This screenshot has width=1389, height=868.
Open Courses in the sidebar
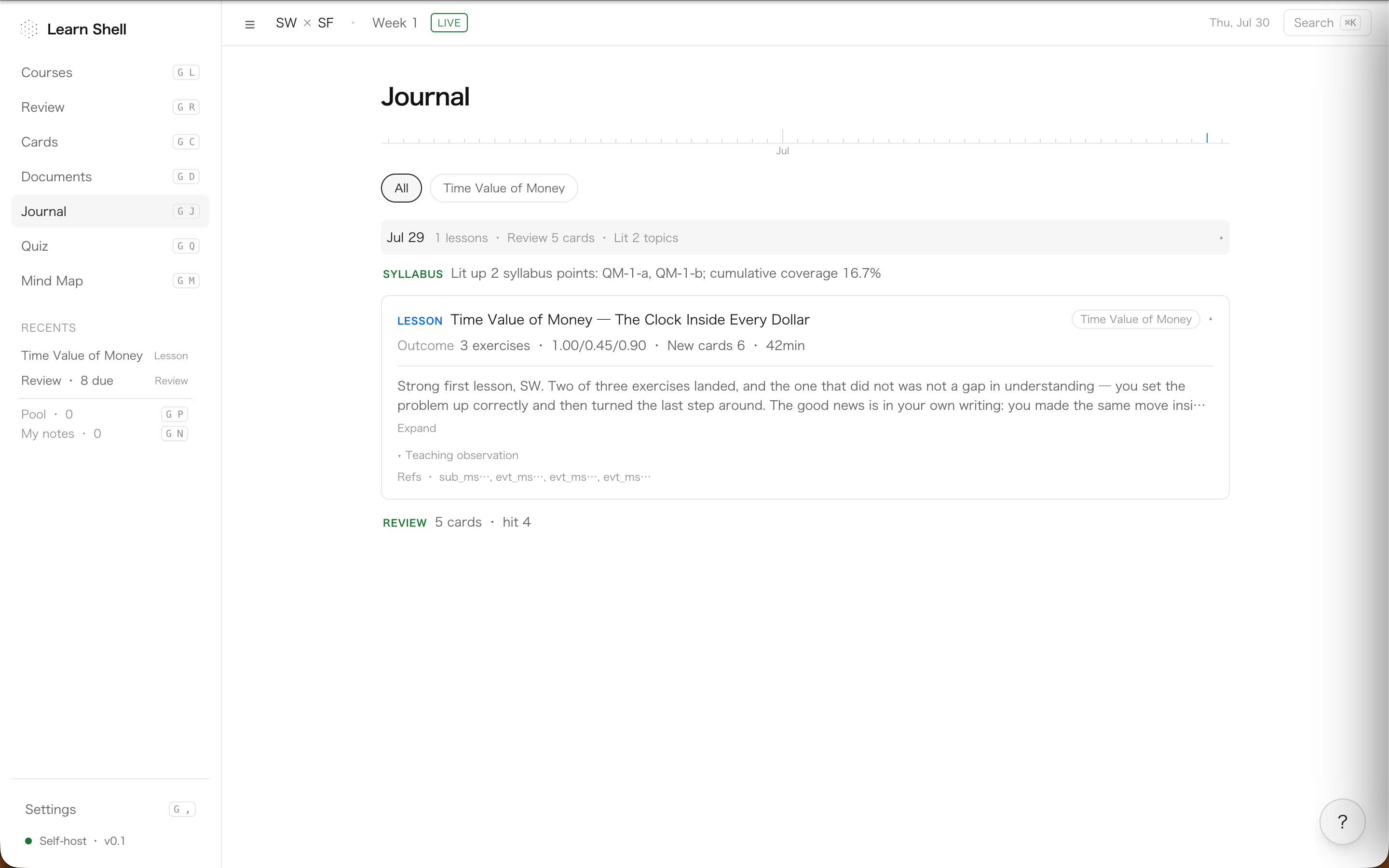pyautogui.click(x=110, y=72)
